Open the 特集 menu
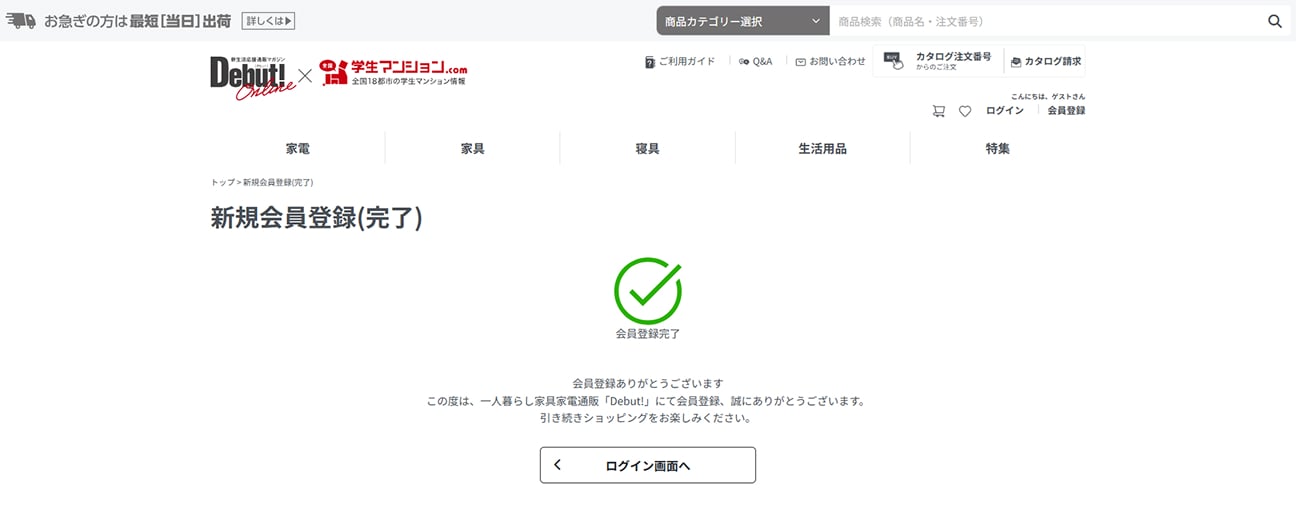The image size is (1296, 519). coord(998,148)
